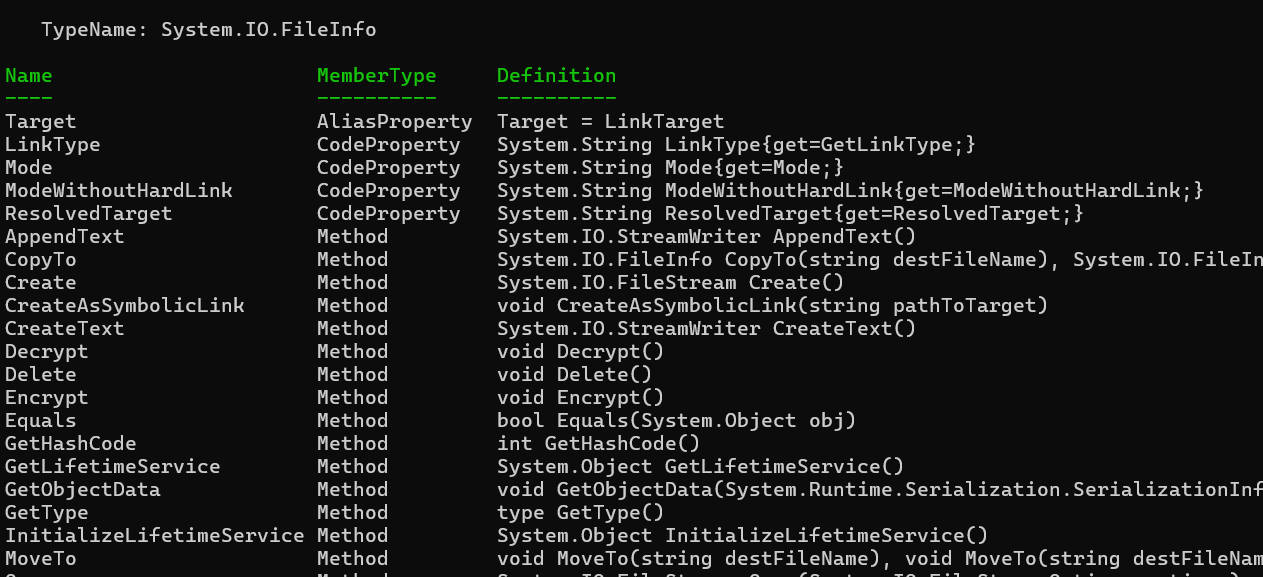The width and height of the screenshot is (1263, 577).
Task: Select the bool Equals definition text
Action: click(x=676, y=421)
